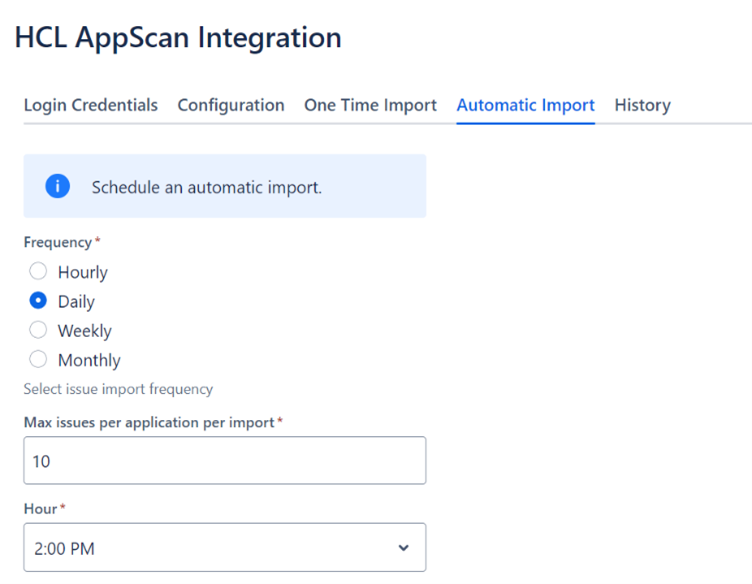752x584 pixels.
Task: Open the Hour dropdown showing 2:00 PM
Action: tap(225, 548)
